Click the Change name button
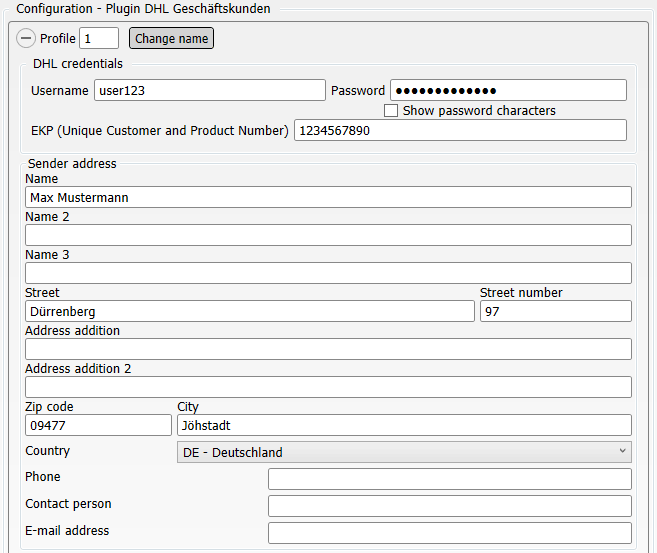657x553 pixels. tap(171, 38)
